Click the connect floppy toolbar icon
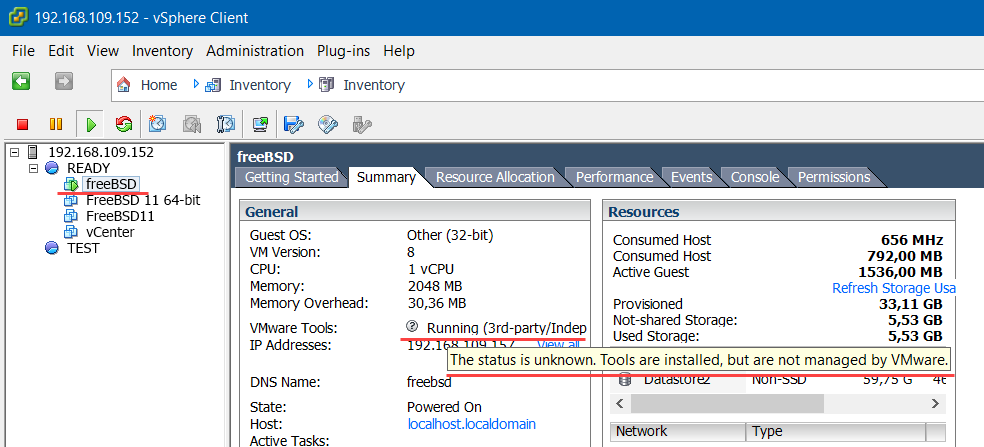The height and width of the screenshot is (447, 984). tap(293, 124)
